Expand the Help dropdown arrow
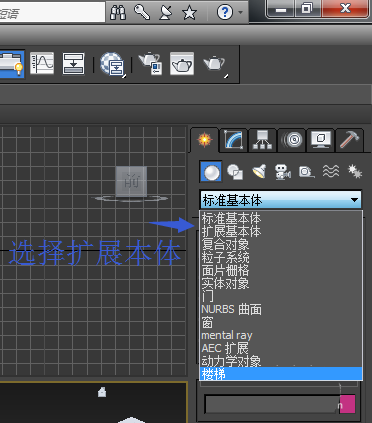 (x=240, y=13)
